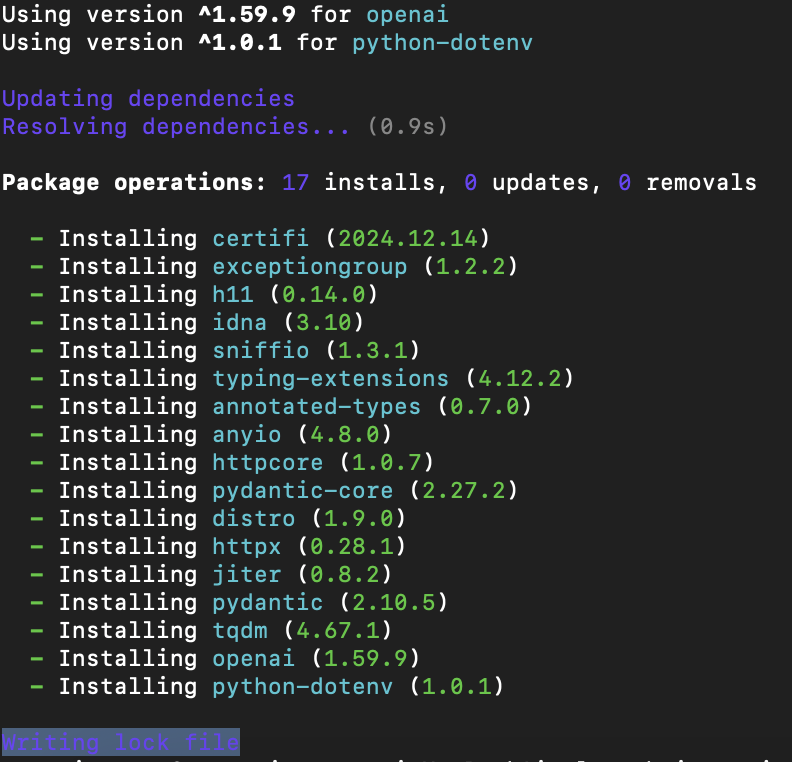Viewport: 792px width, 762px height.
Task: Click the 'tqdm' package name
Action: [240, 631]
